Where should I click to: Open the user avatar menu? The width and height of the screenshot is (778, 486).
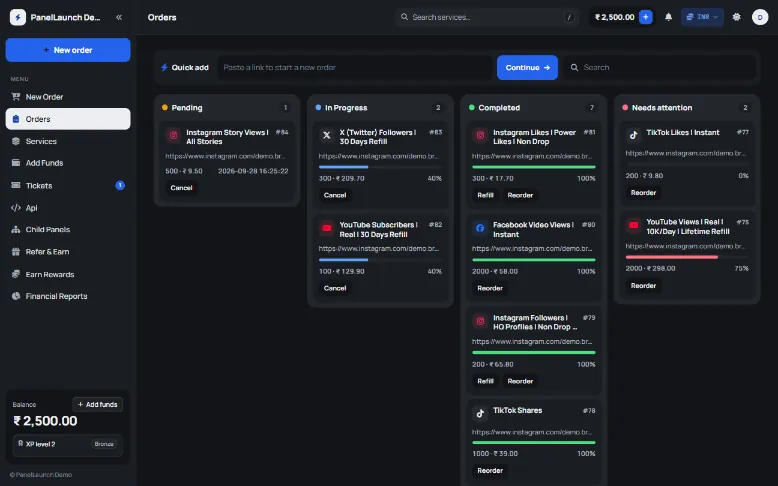pos(760,17)
